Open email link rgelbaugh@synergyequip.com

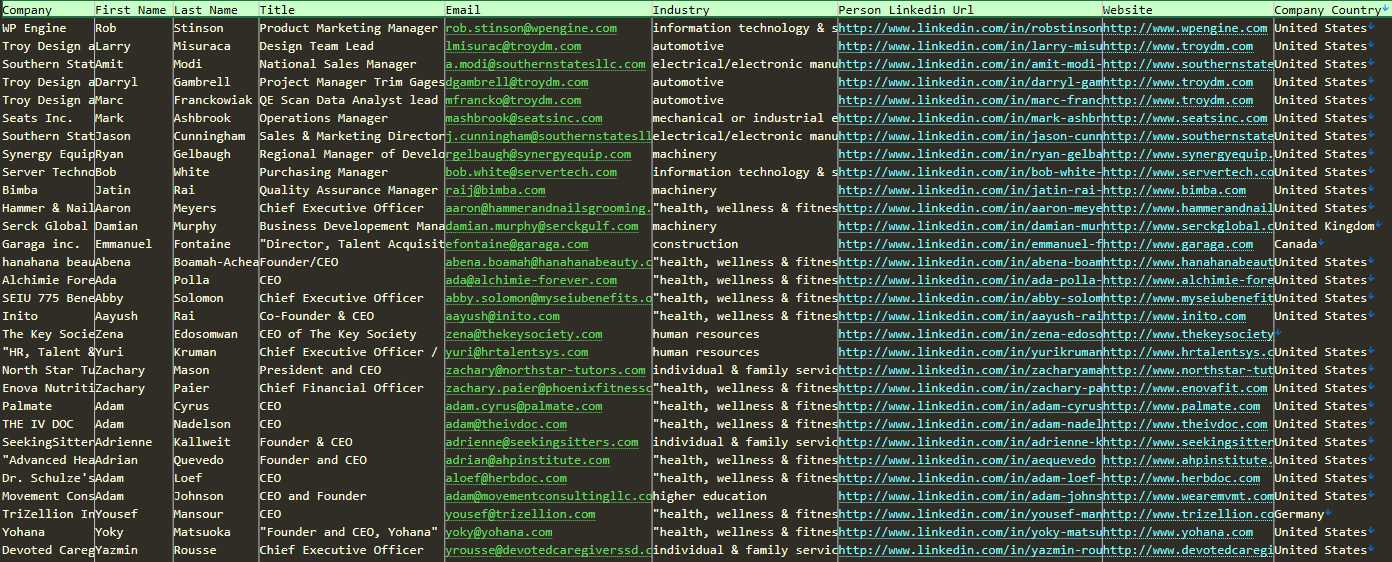click(x=538, y=154)
